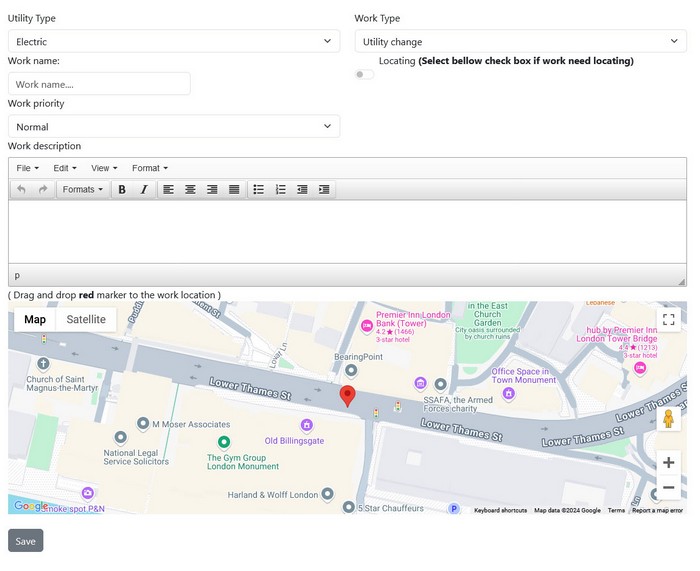Click the redo arrow in the editor toolbar
Viewport: 700px width, 571px height.
[x=43, y=190]
